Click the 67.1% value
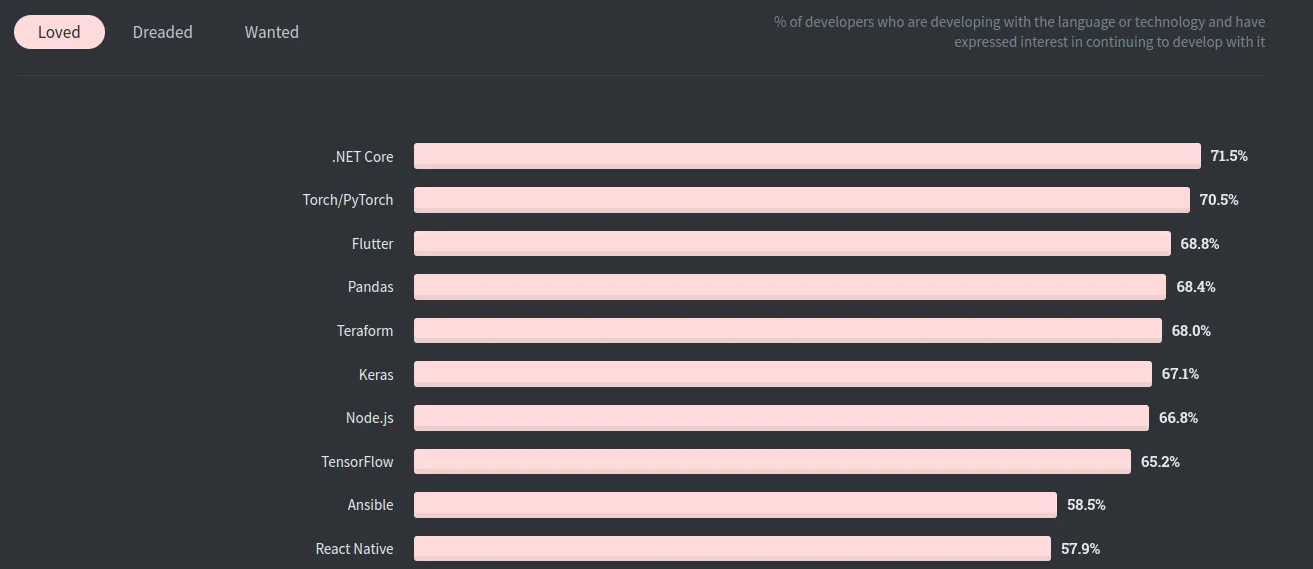Viewport: 1313px width, 569px height. pos(1180,374)
